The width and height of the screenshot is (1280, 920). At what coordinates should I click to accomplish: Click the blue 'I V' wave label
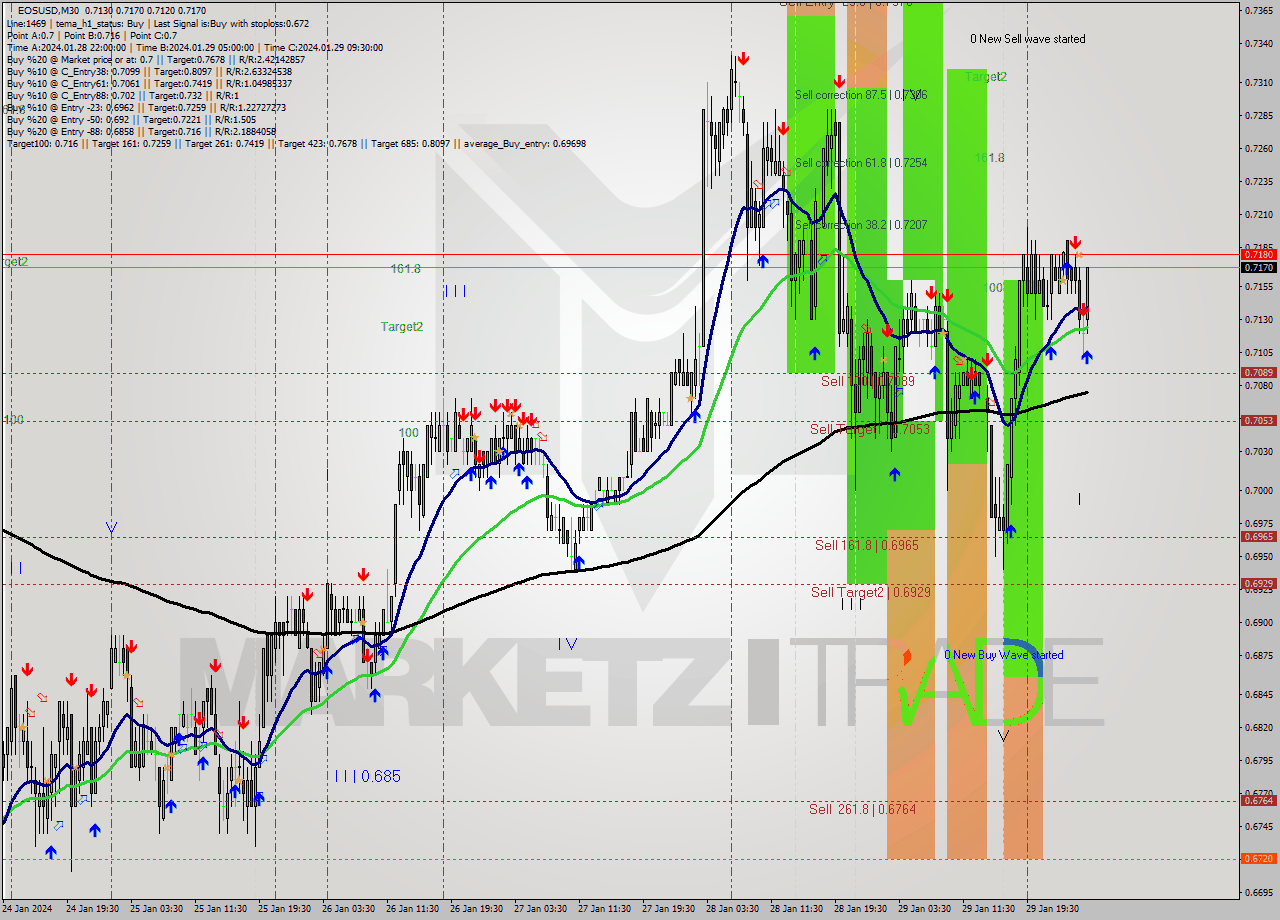(568, 644)
